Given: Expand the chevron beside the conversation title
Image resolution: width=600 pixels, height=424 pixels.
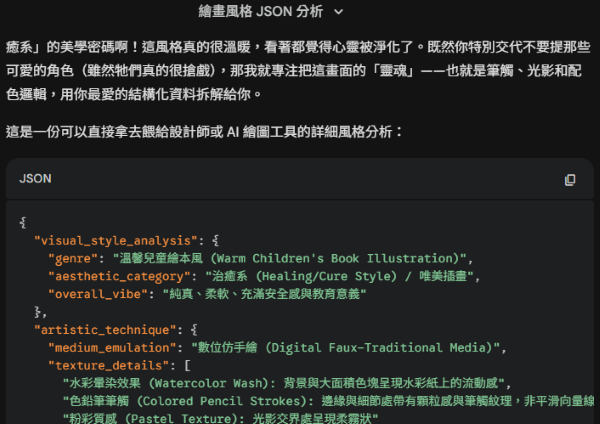Looking at the screenshot, I should pyautogui.click(x=338, y=12).
